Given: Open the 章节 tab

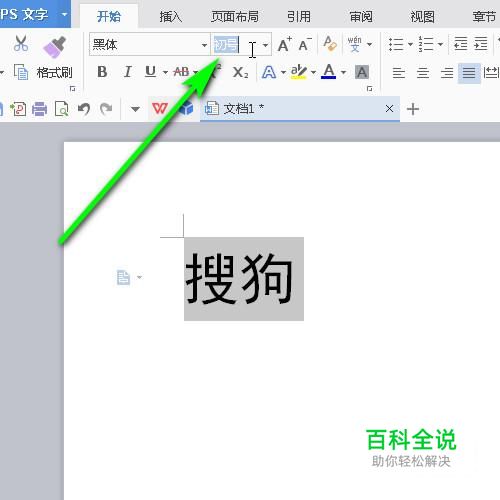Looking at the screenshot, I should 484,16.
